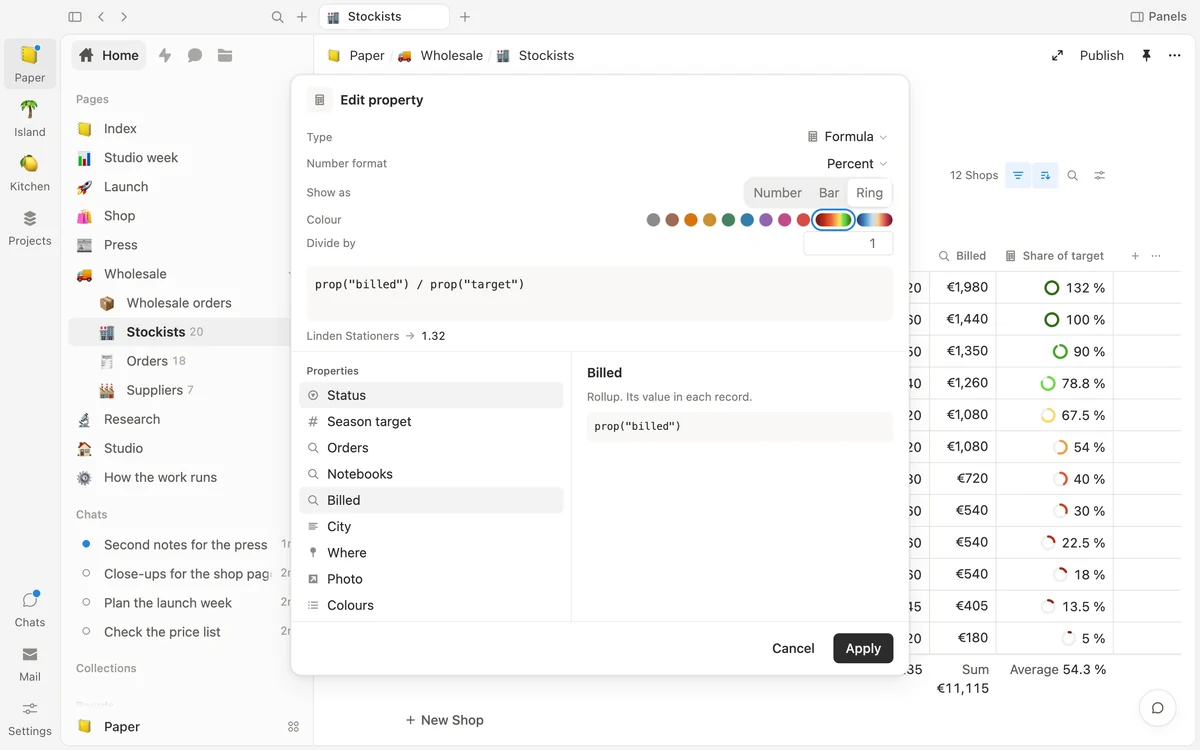Open the Billed column header menu
This screenshot has width=1200, height=750.
[x=962, y=256]
